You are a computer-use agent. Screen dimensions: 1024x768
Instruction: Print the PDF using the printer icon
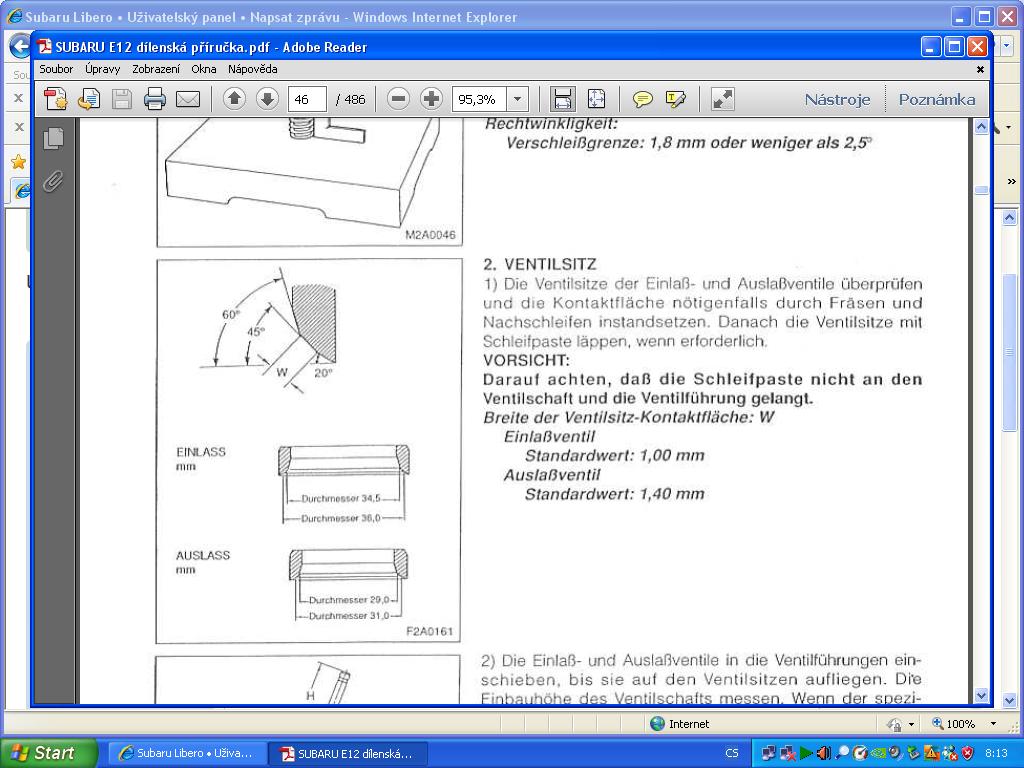(155, 99)
